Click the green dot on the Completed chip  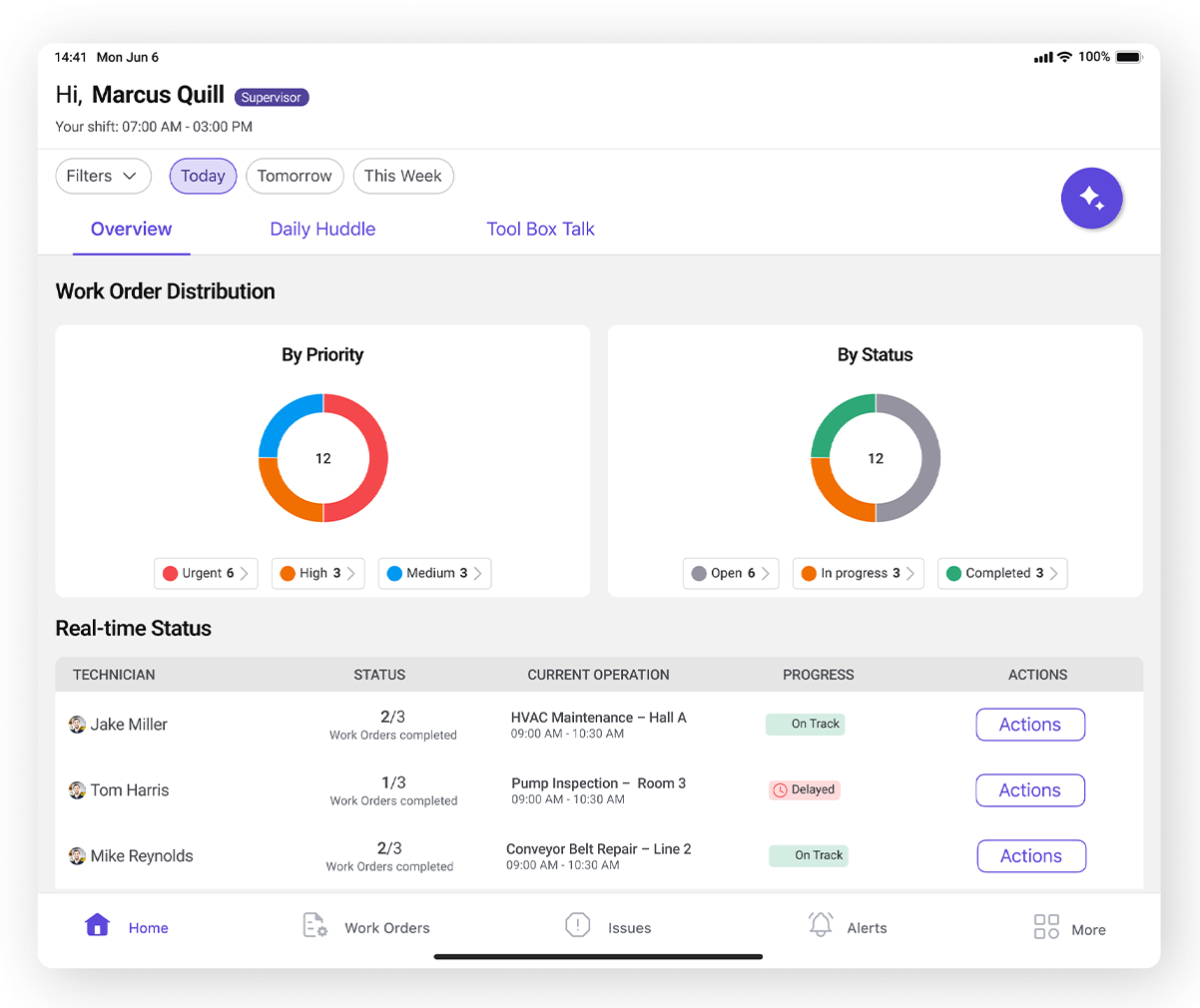point(953,573)
